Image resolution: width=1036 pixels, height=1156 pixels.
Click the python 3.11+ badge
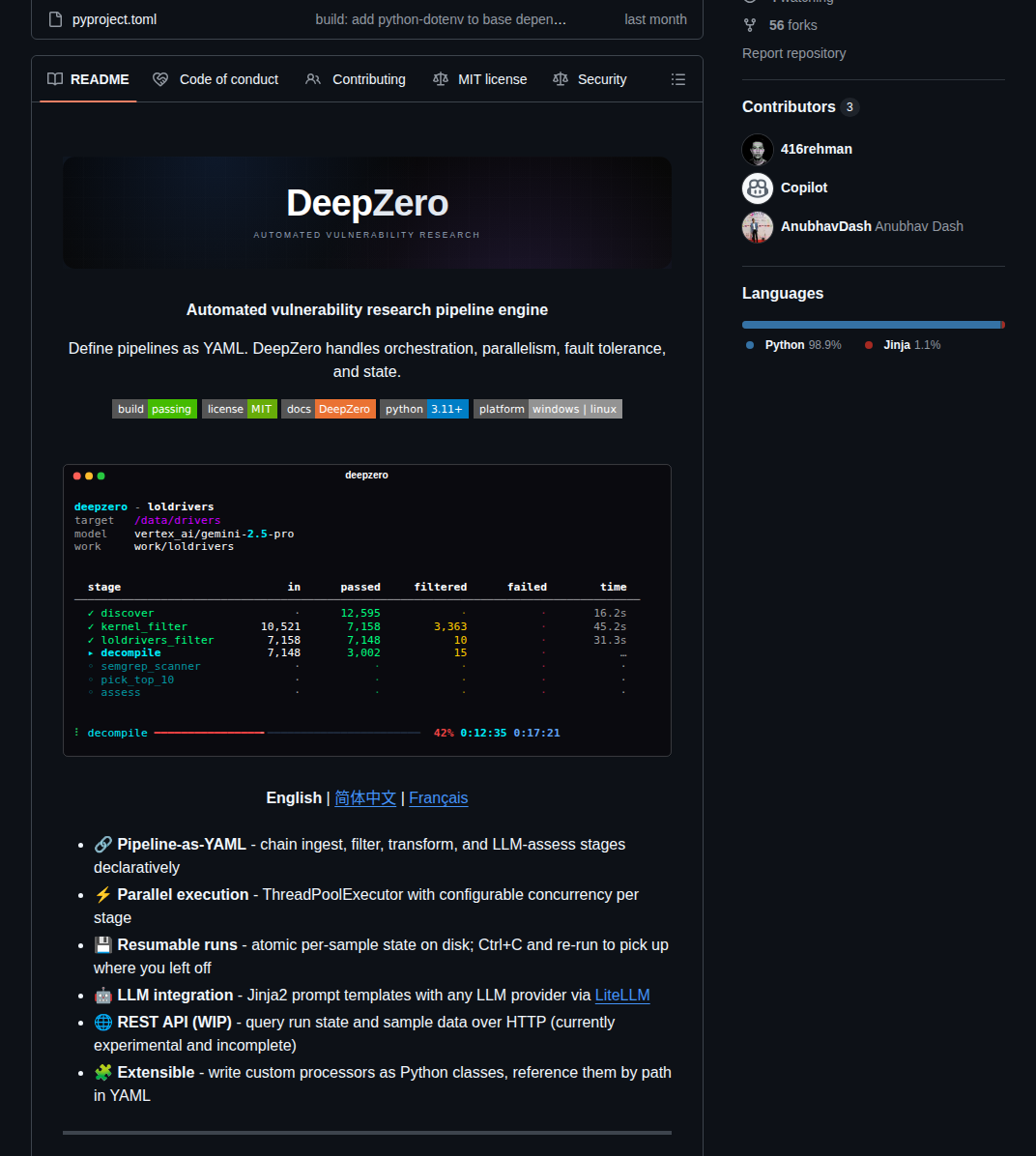point(424,409)
